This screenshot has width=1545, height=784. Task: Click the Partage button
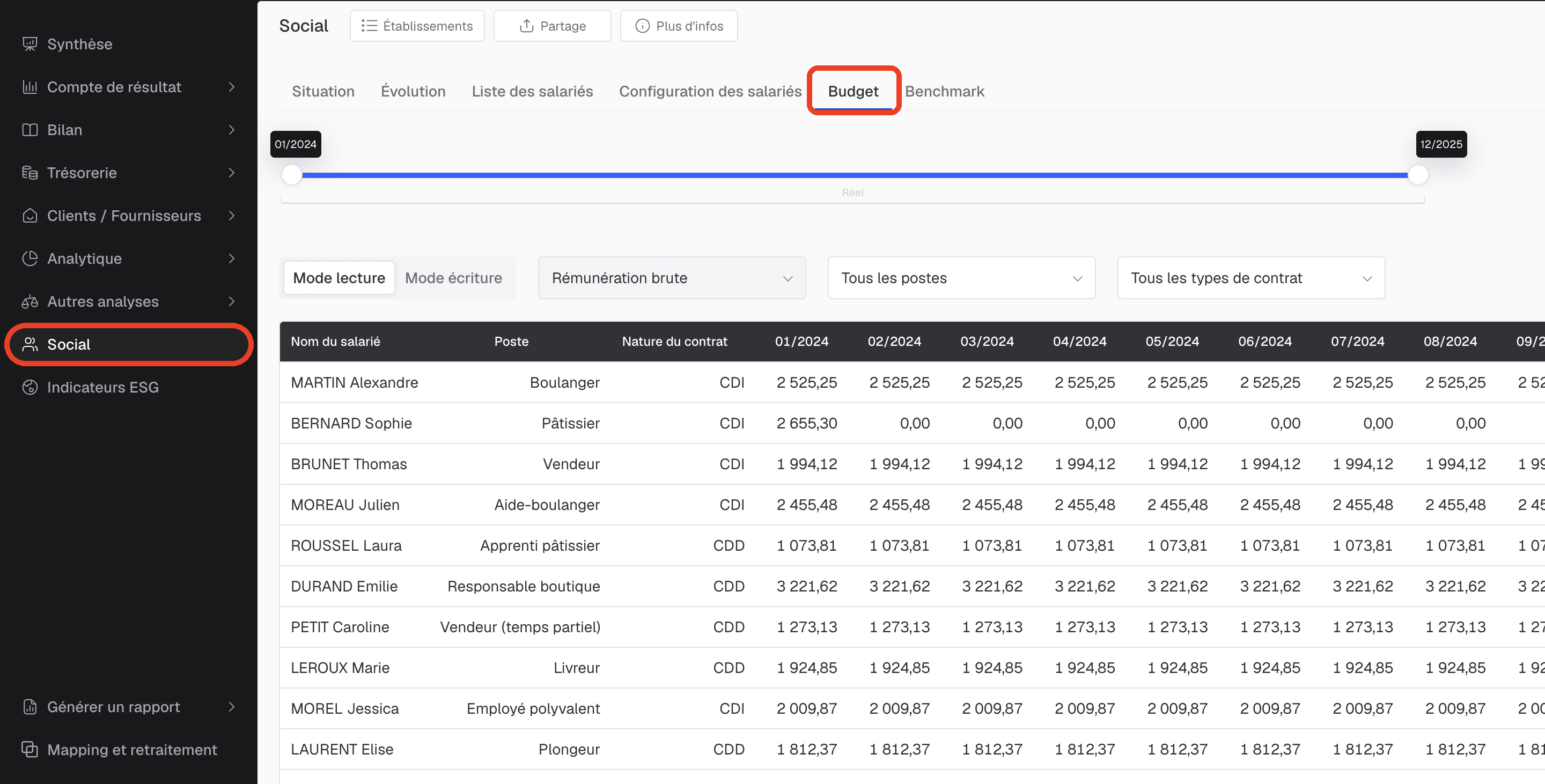[552, 26]
